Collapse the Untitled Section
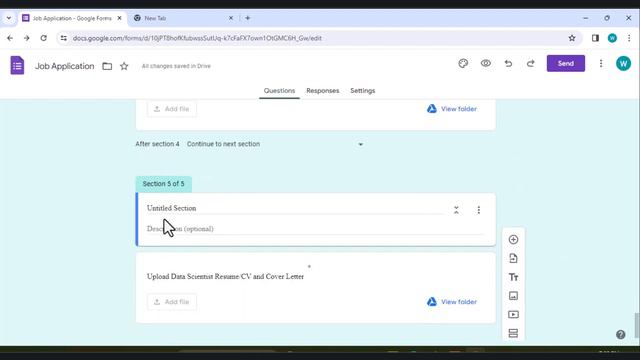This screenshot has width=640, height=360. 456,210
